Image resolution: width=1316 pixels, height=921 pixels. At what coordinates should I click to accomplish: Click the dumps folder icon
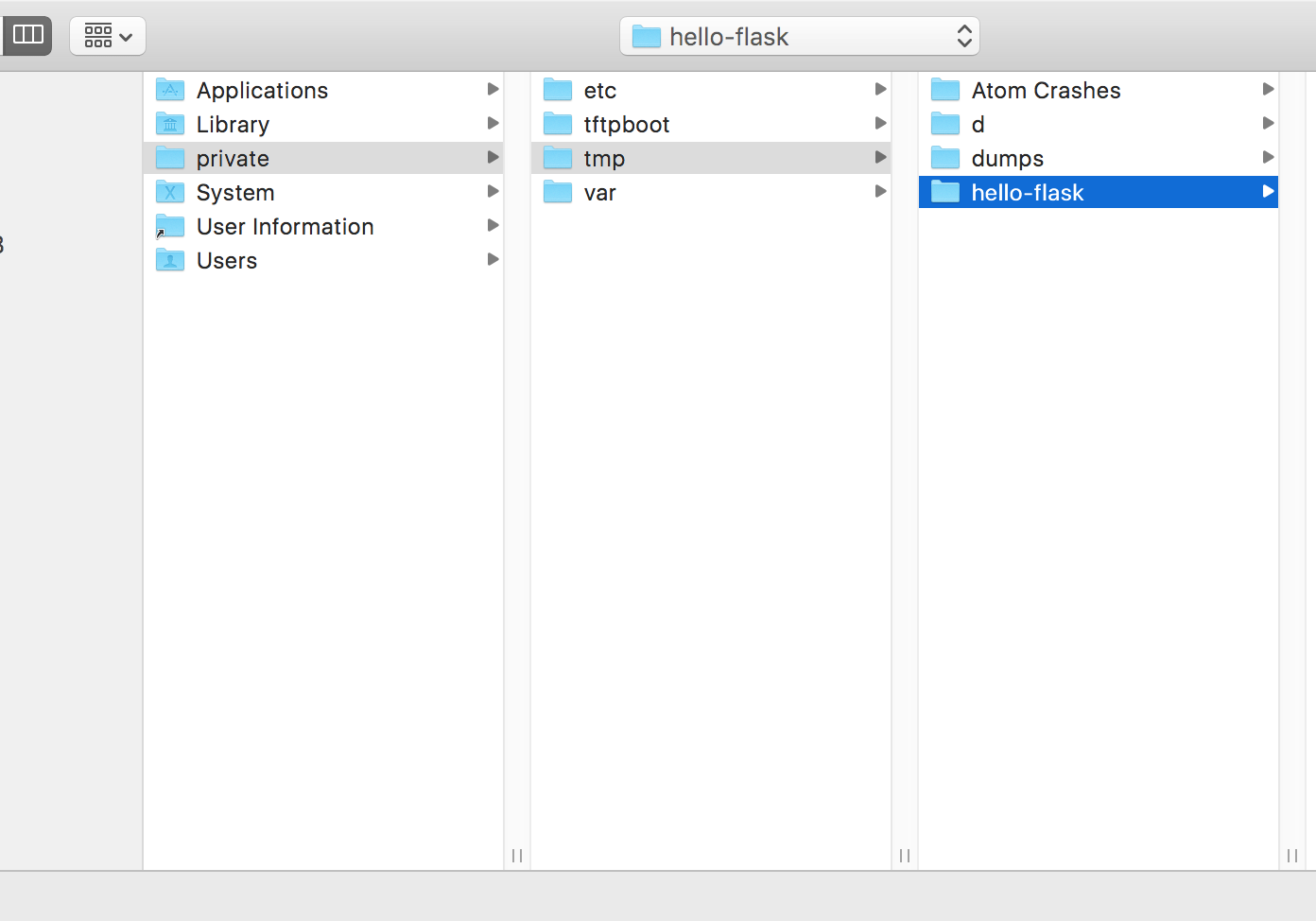945,158
